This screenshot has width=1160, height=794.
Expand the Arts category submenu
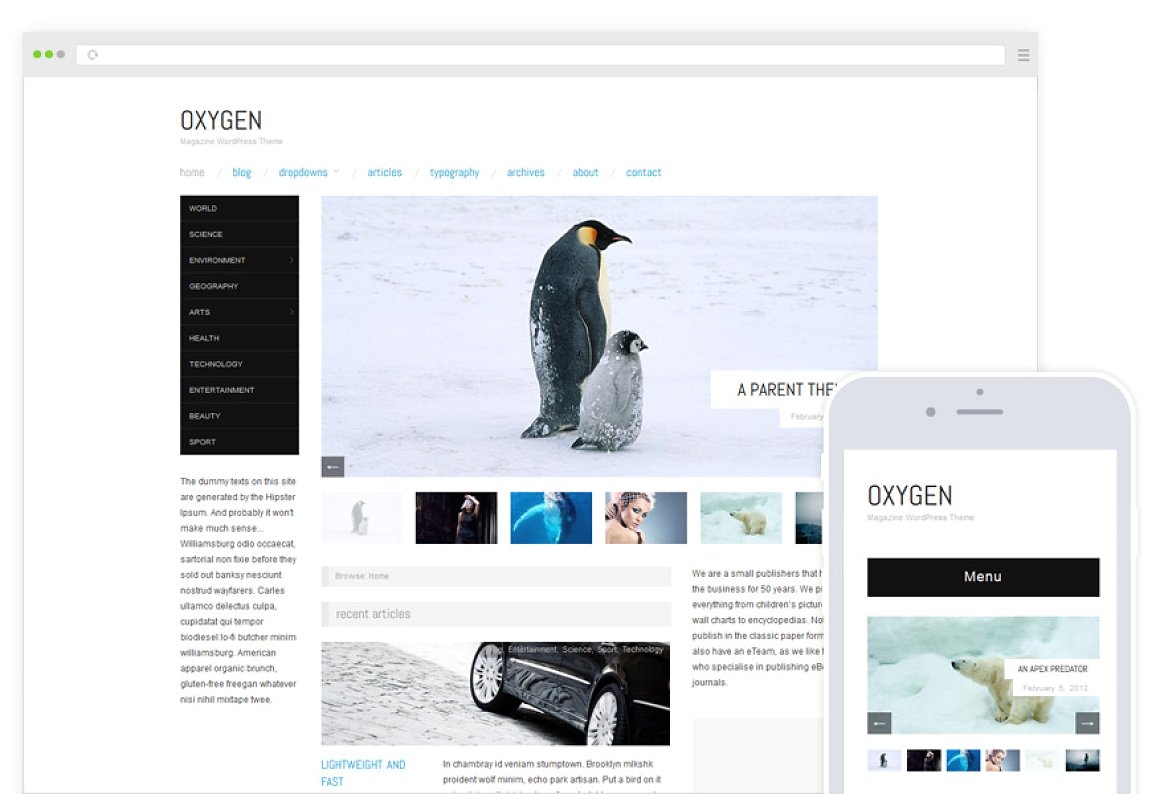point(291,312)
